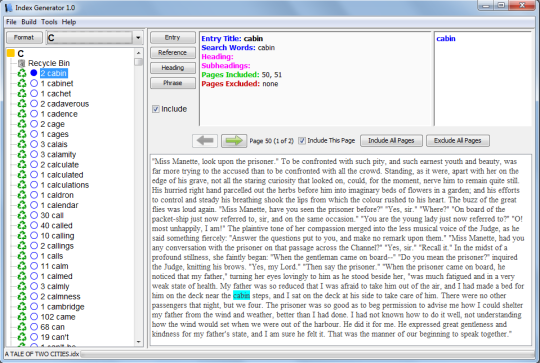Select the circle toggle for 68 can
The height and width of the screenshot is (363, 540).
pyautogui.click(x=34, y=327)
